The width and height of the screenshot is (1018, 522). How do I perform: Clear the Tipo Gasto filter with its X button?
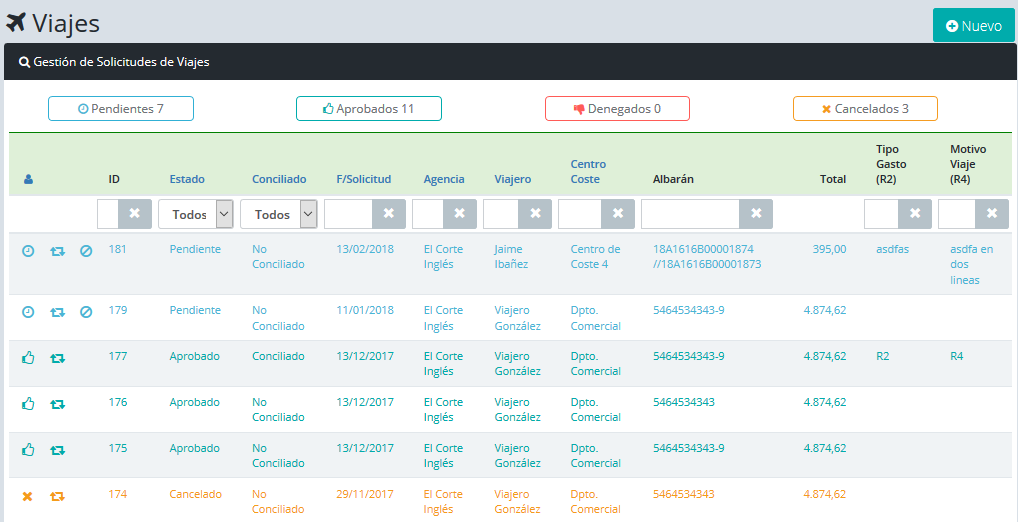(915, 214)
